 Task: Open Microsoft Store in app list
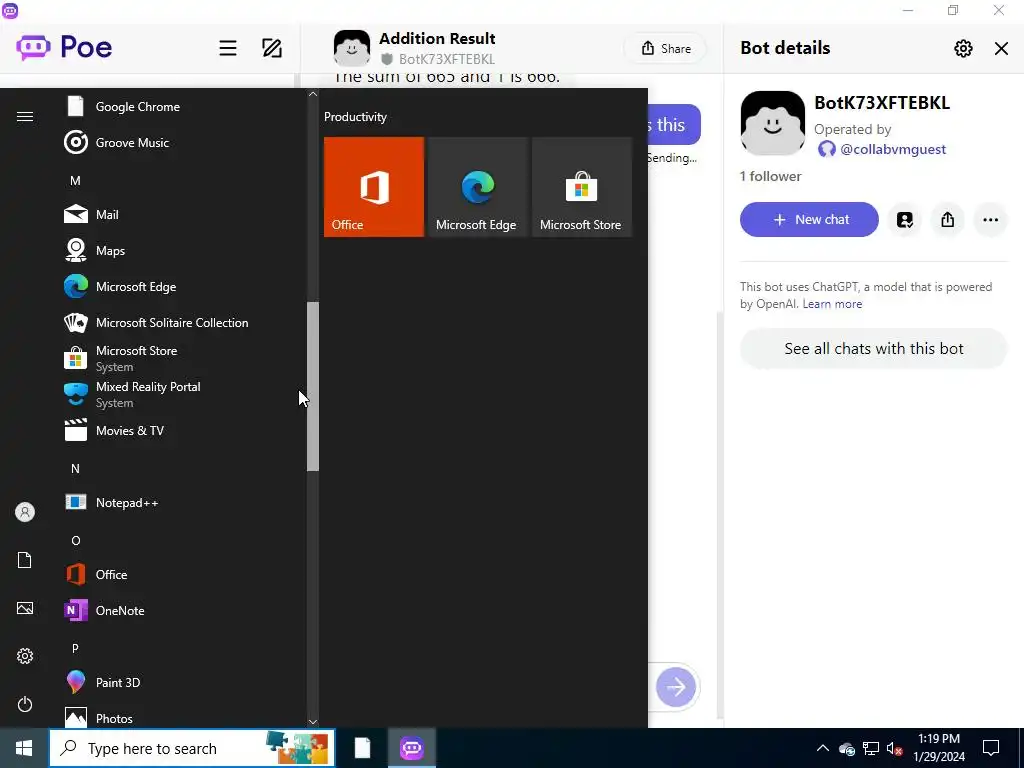(182, 358)
